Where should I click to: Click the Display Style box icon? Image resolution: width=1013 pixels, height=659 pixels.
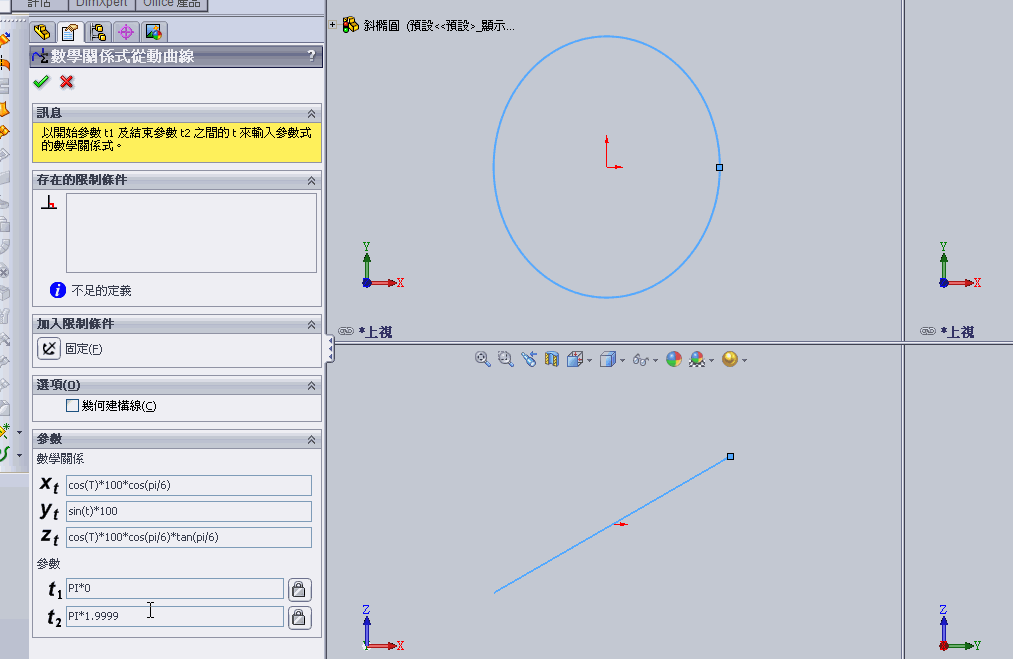click(x=607, y=359)
